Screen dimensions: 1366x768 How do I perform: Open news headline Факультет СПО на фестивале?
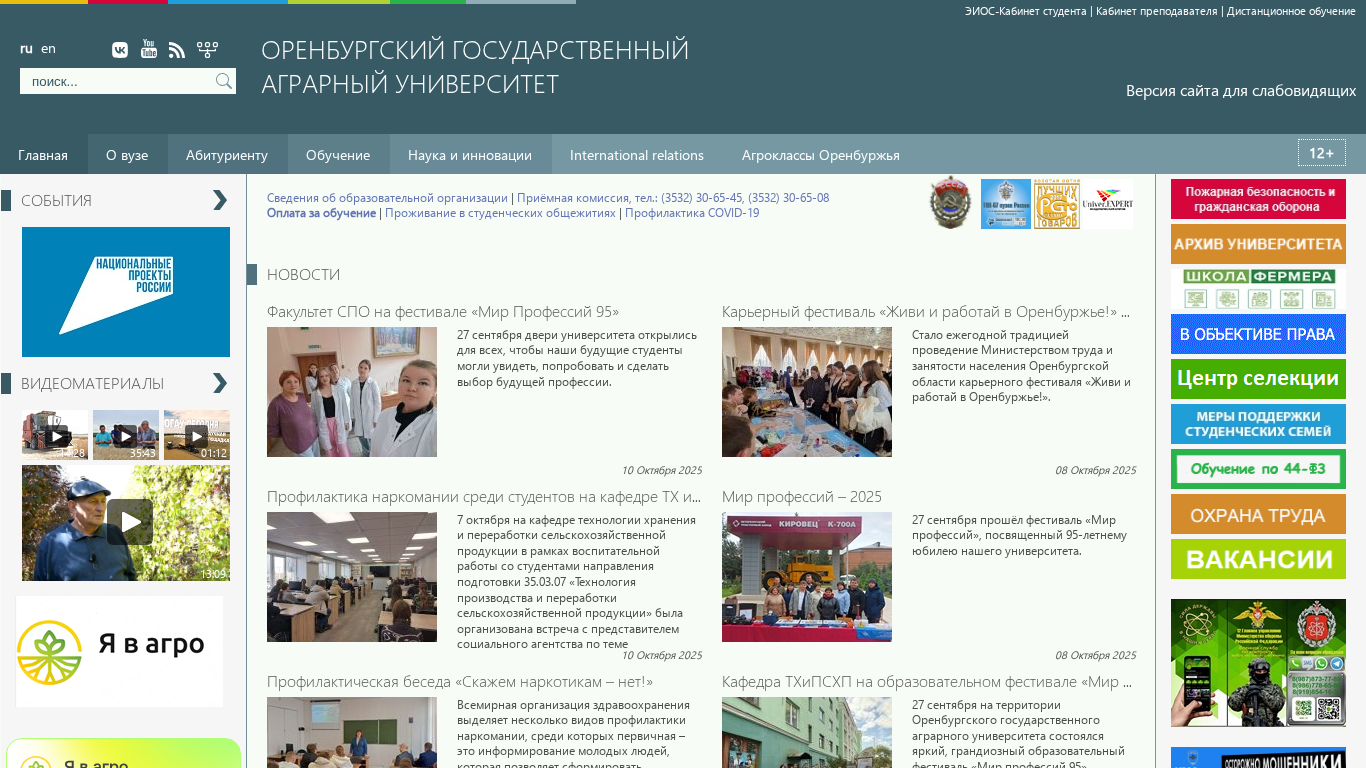pyautogui.click(x=443, y=312)
